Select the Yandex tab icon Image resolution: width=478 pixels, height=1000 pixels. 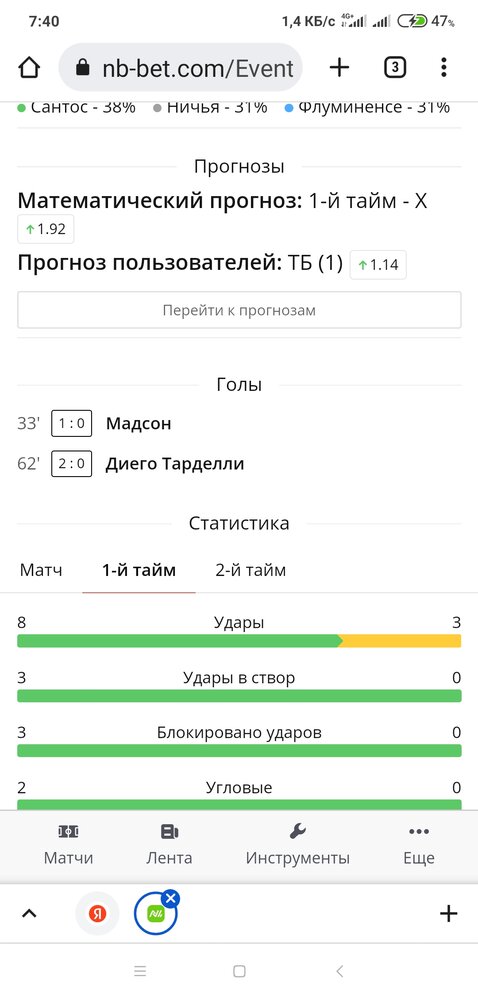(97, 914)
